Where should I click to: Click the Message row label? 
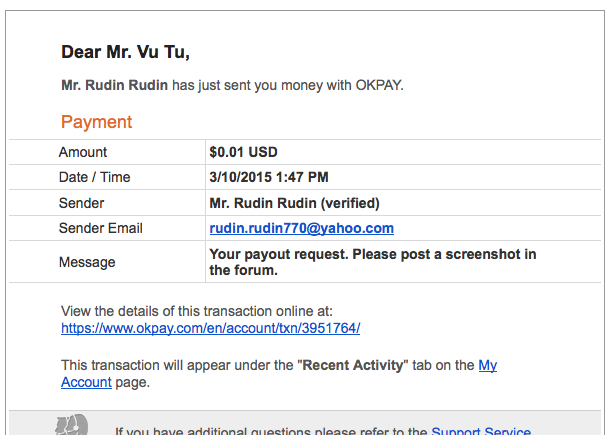pyautogui.click(x=87, y=262)
